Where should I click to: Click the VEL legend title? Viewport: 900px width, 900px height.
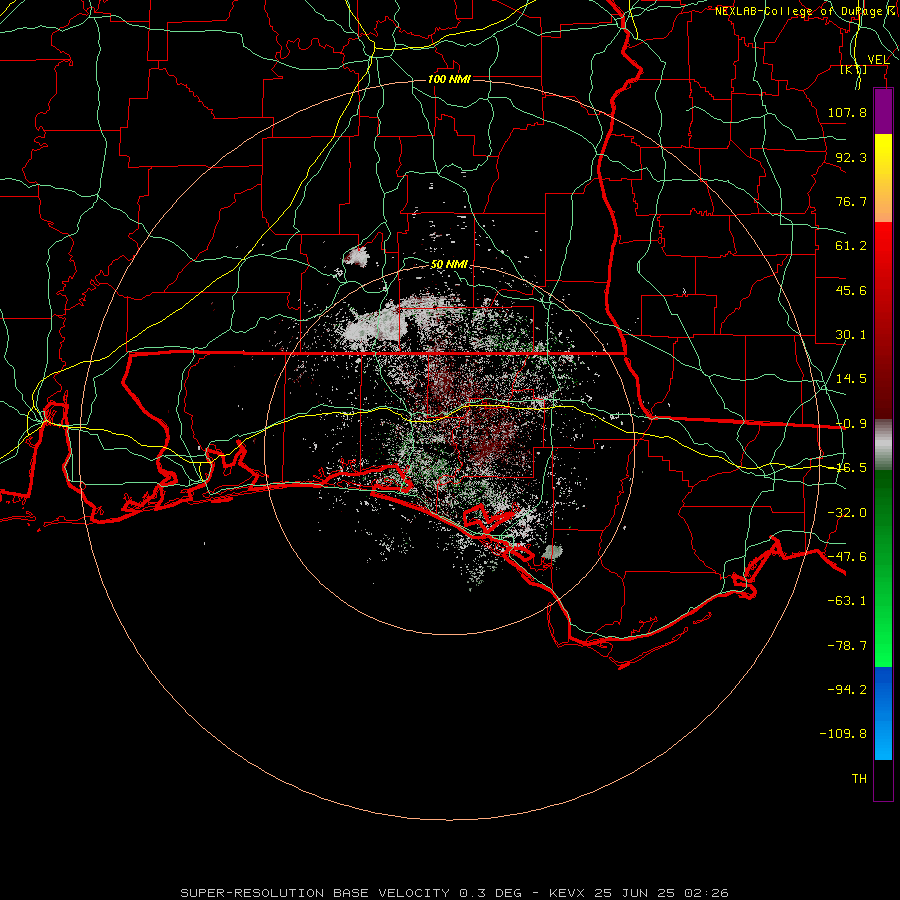878,60
